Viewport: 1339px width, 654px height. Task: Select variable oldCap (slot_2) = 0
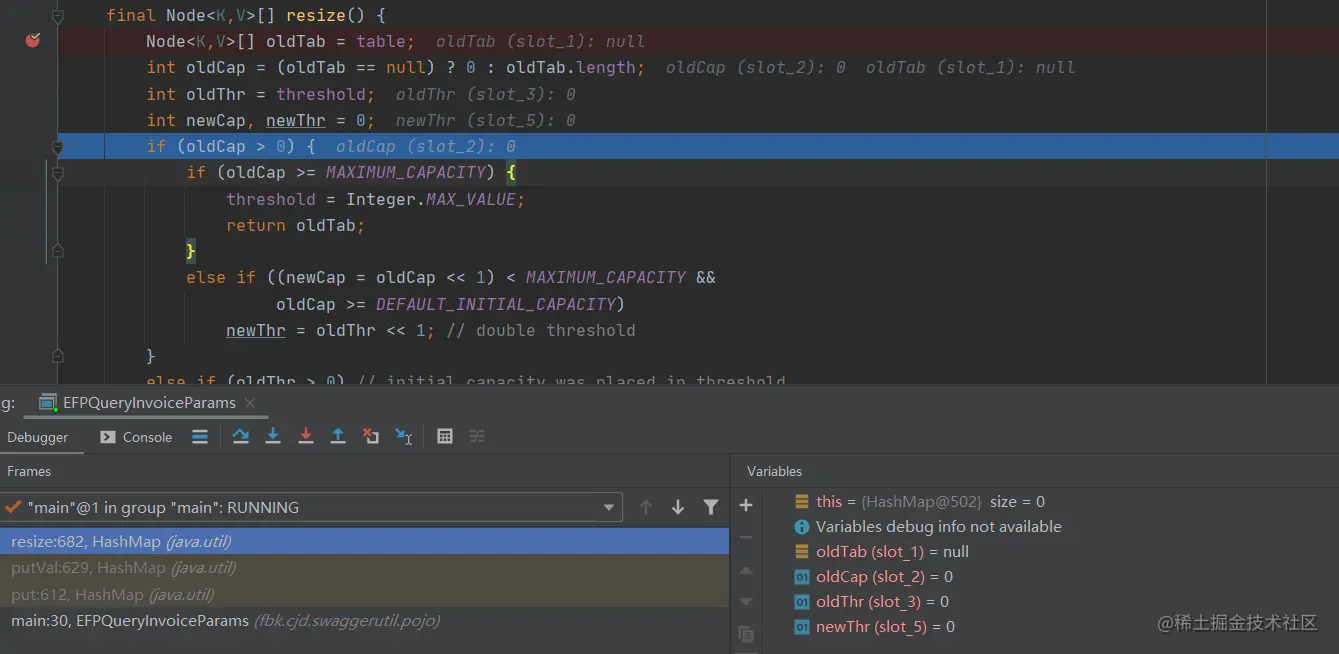tap(873, 576)
